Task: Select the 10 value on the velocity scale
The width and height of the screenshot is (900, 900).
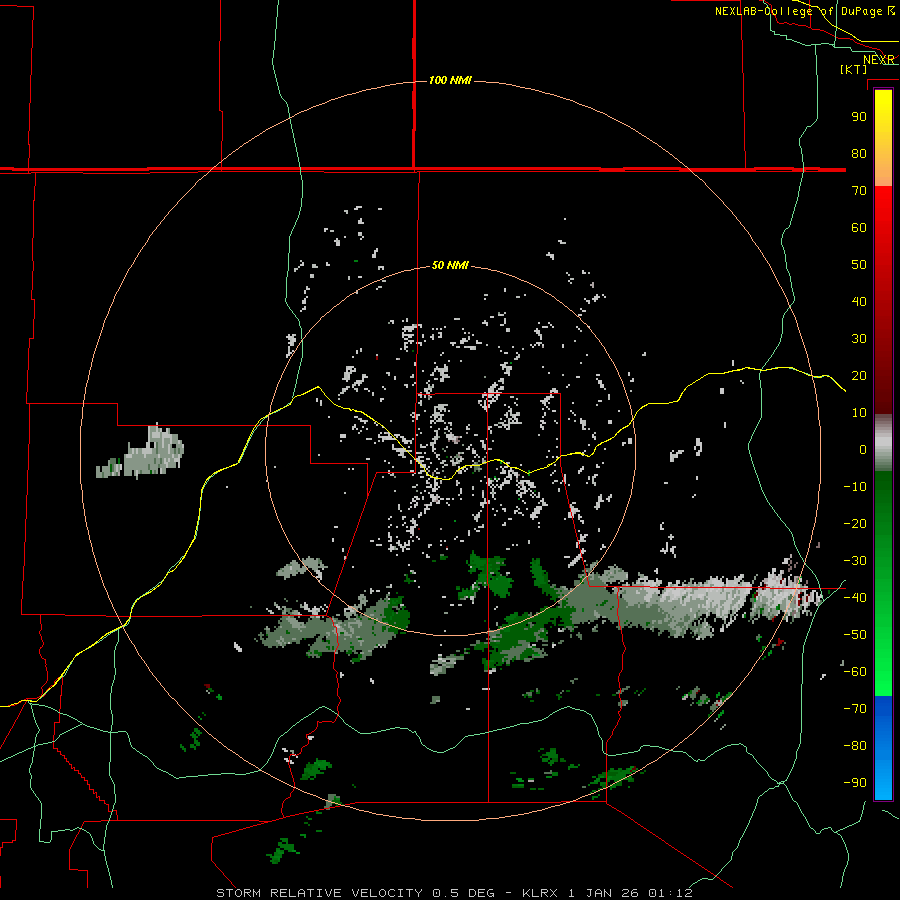Action: pyautogui.click(x=859, y=413)
